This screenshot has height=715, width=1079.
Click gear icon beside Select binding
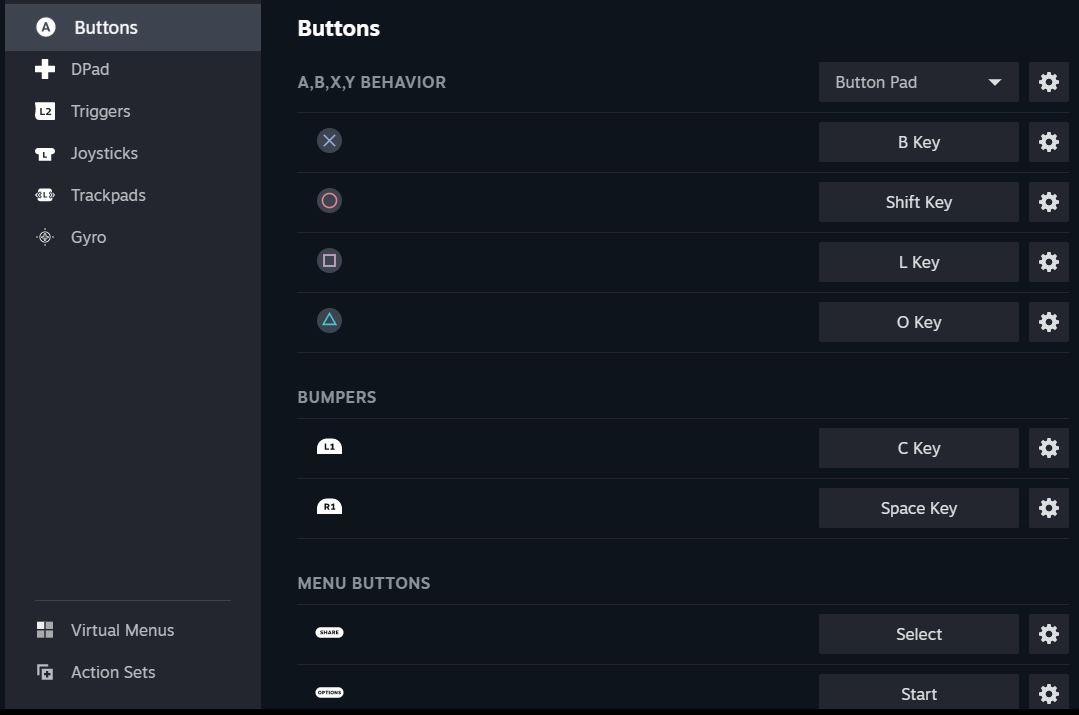1048,634
